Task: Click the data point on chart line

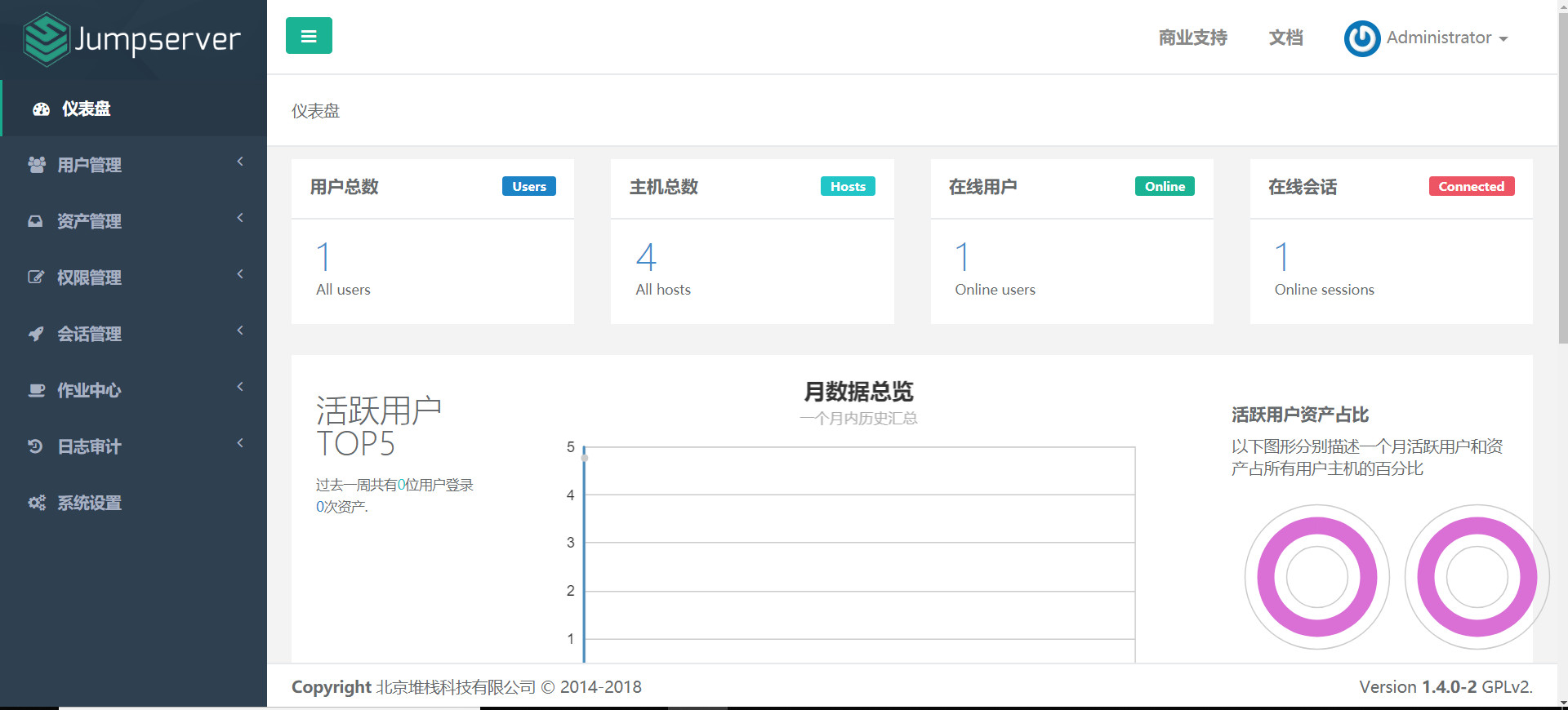Action: pos(585,457)
